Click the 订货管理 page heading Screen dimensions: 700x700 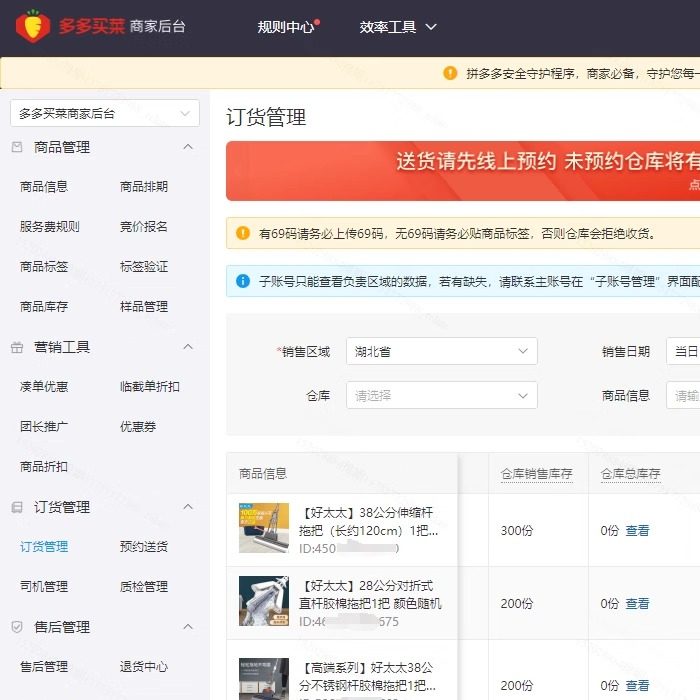click(266, 117)
